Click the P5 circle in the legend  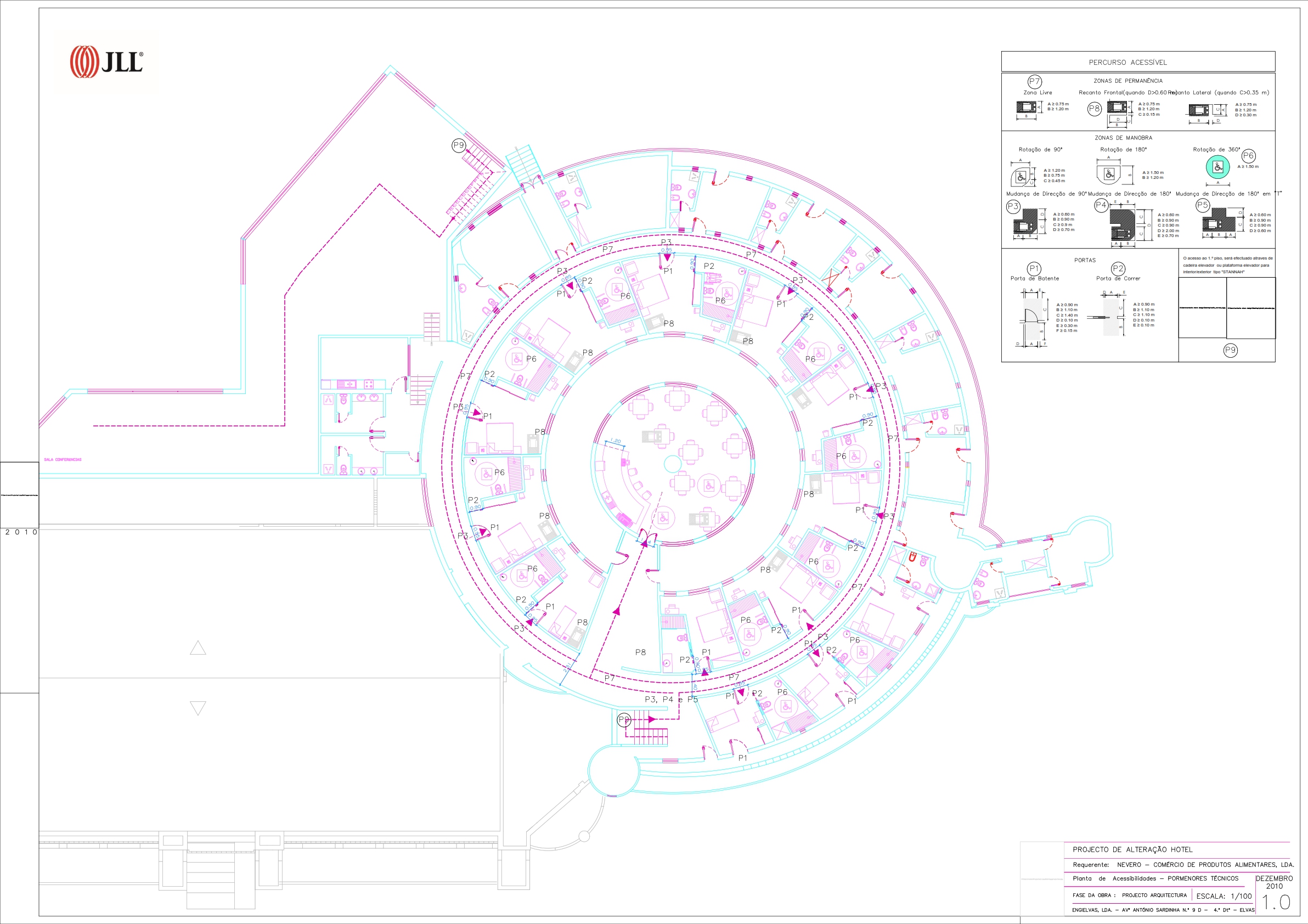(1202, 205)
